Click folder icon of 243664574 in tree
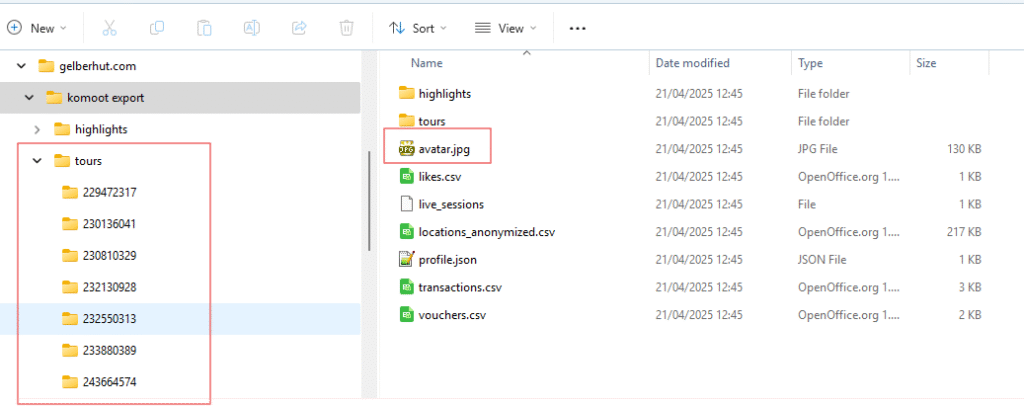1024x406 pixels. (x=70, y=382)
